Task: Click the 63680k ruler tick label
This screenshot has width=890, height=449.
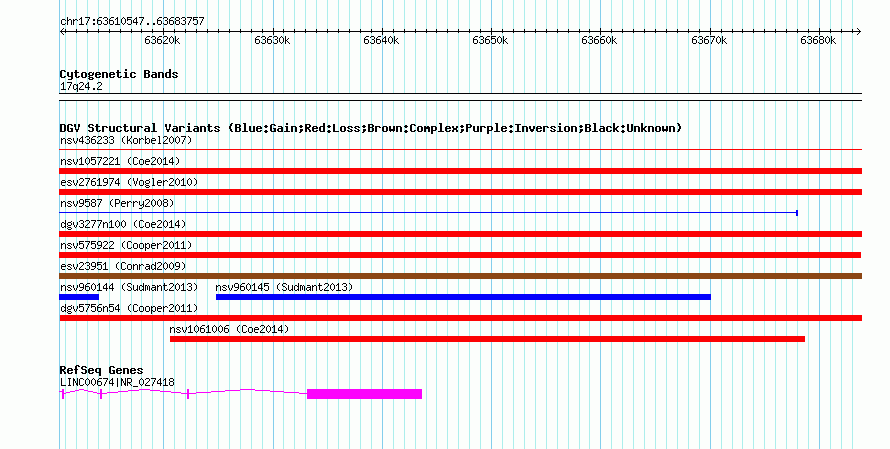Action: 818,40
